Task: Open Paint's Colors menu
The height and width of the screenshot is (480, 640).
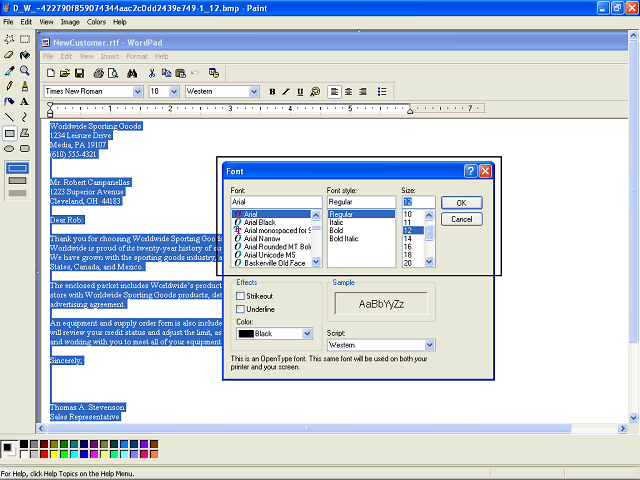Action: (96, 22)
